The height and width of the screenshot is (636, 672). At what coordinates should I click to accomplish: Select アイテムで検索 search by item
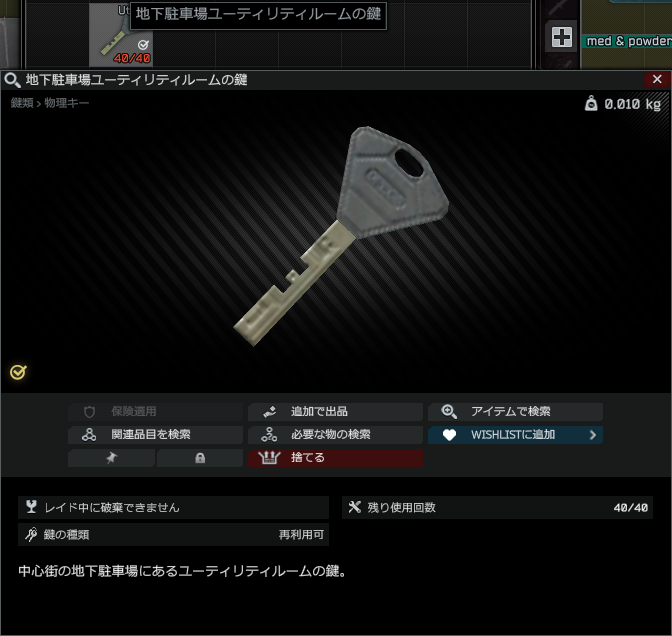tap(515, 411)
